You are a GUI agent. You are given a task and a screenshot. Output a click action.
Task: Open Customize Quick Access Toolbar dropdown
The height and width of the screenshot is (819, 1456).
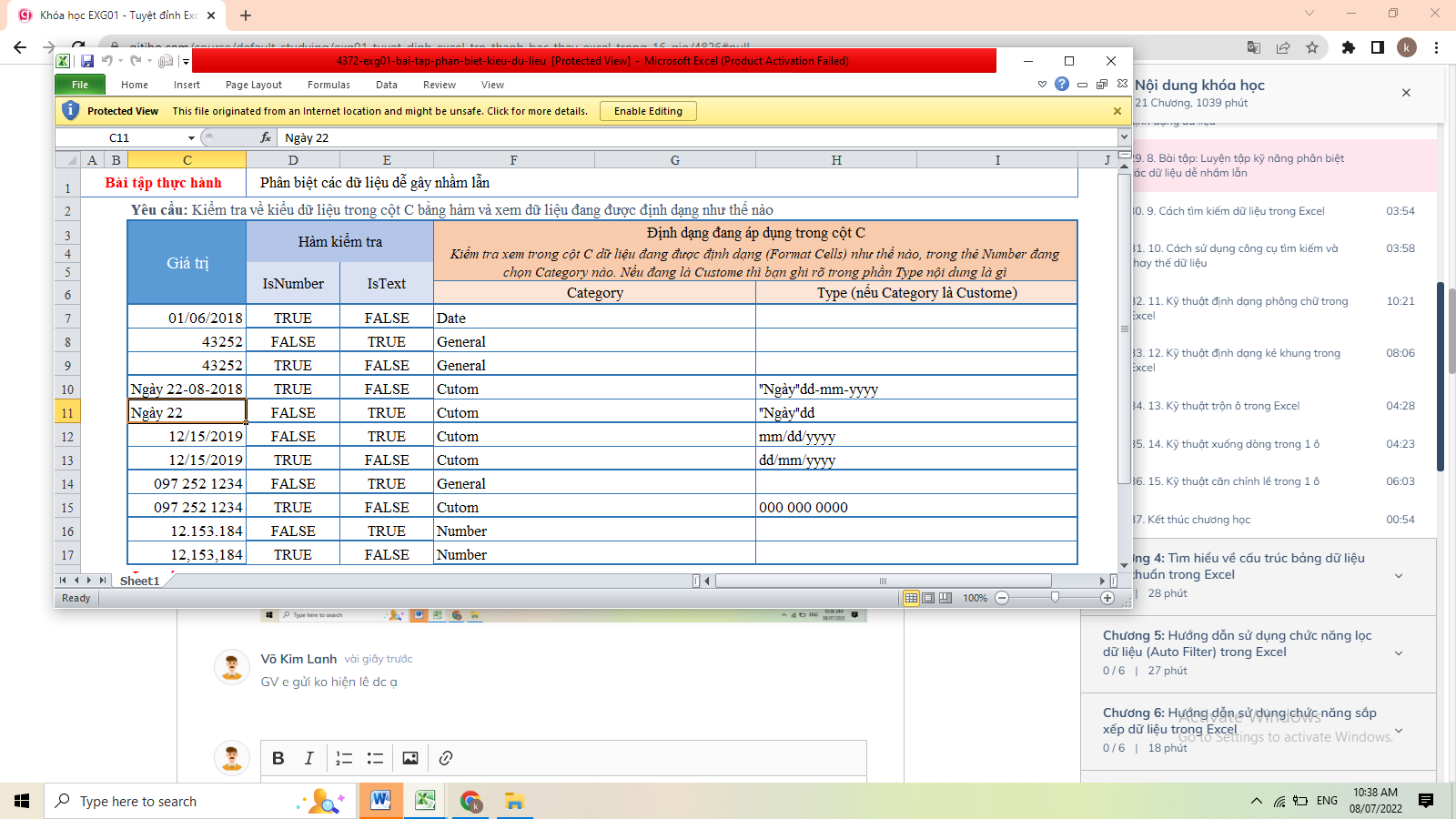click(x=186, y=62)
